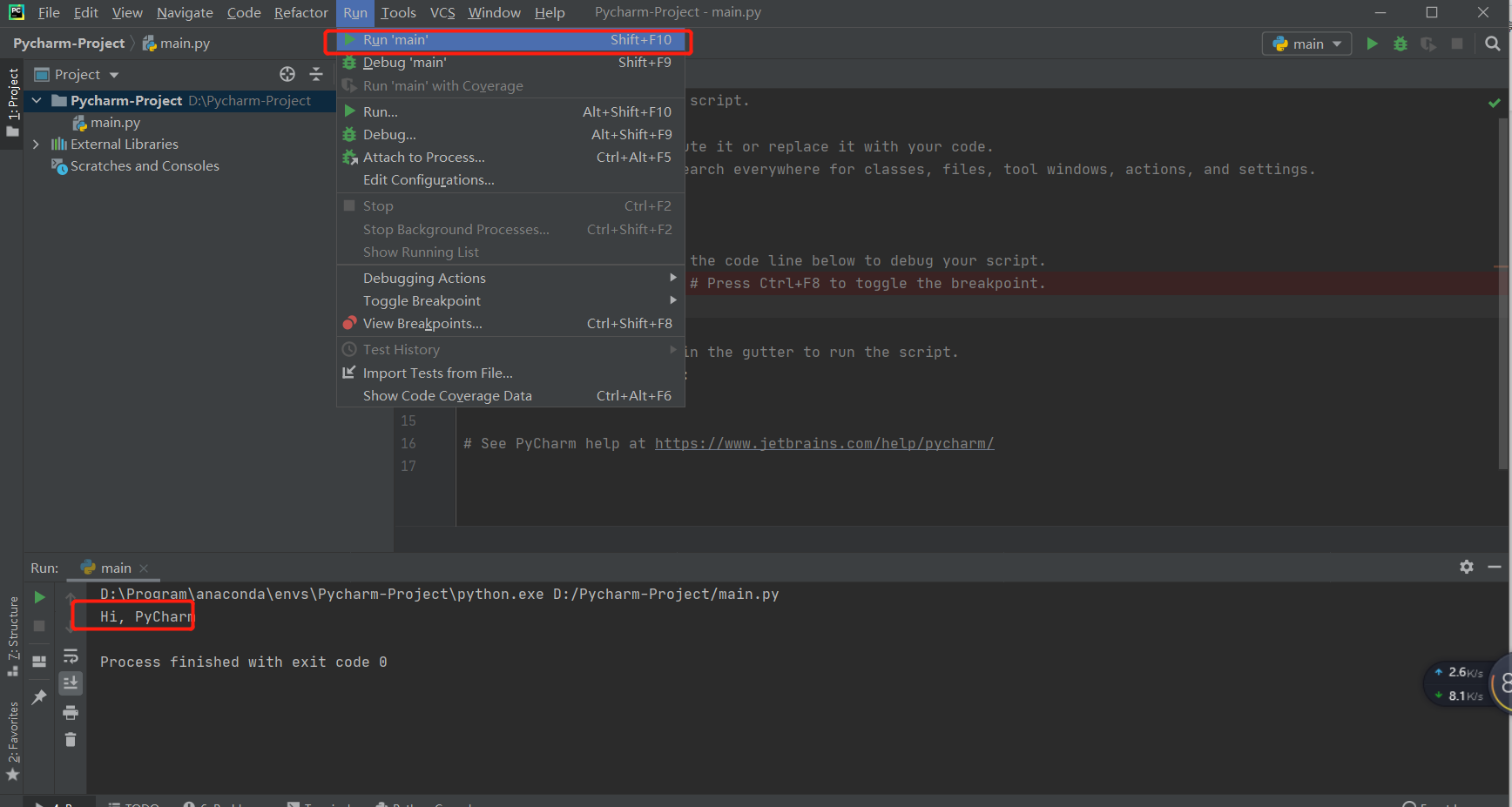The image size is (1512, 807).
Task: Choose Show Code Coverage Data menu item
Action: pos(510,395)
